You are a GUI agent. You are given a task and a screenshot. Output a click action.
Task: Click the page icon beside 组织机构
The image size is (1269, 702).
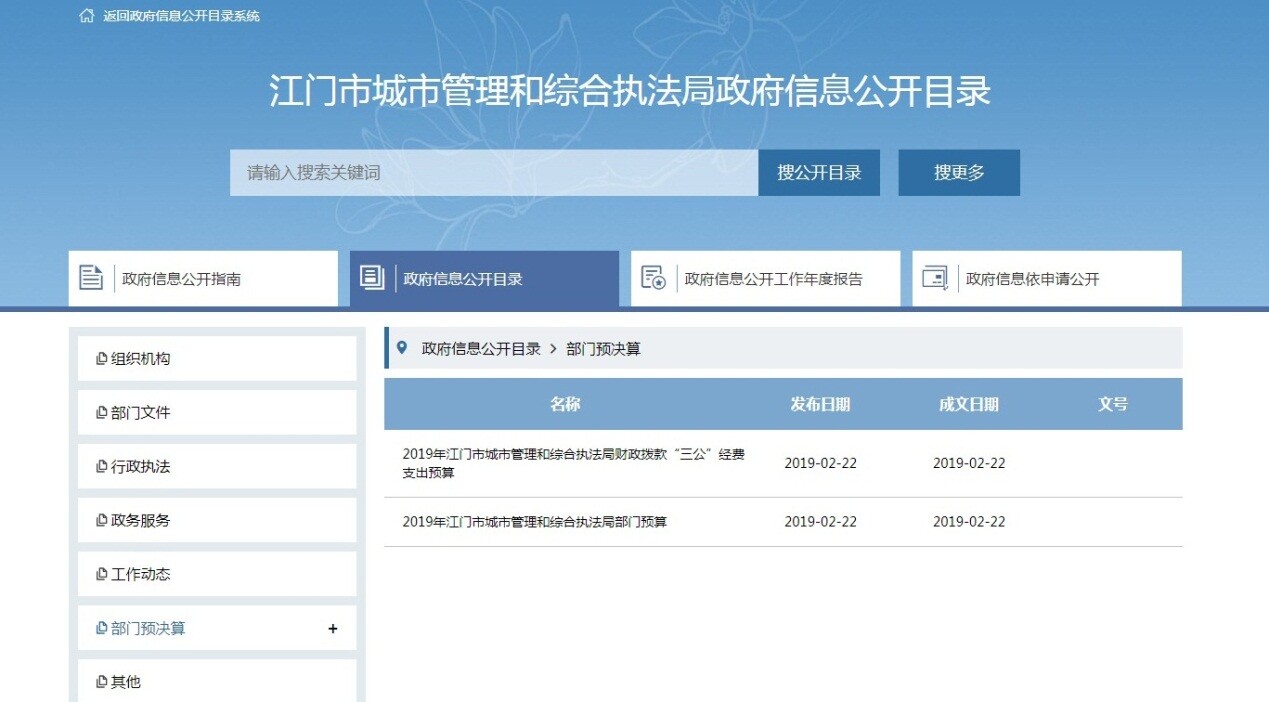(99, 357)
